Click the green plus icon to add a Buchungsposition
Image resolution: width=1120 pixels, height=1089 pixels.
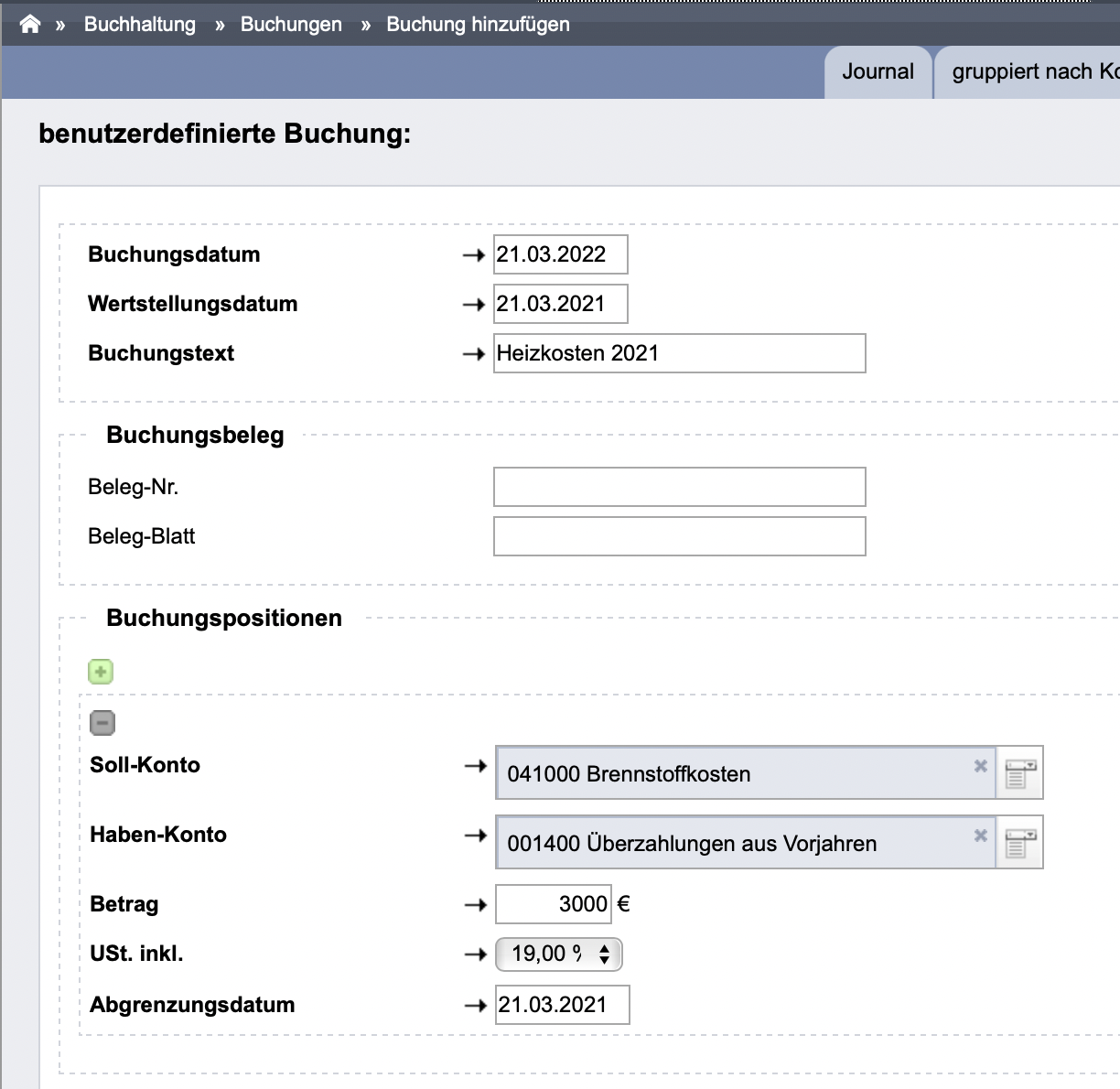coord(100,671)
